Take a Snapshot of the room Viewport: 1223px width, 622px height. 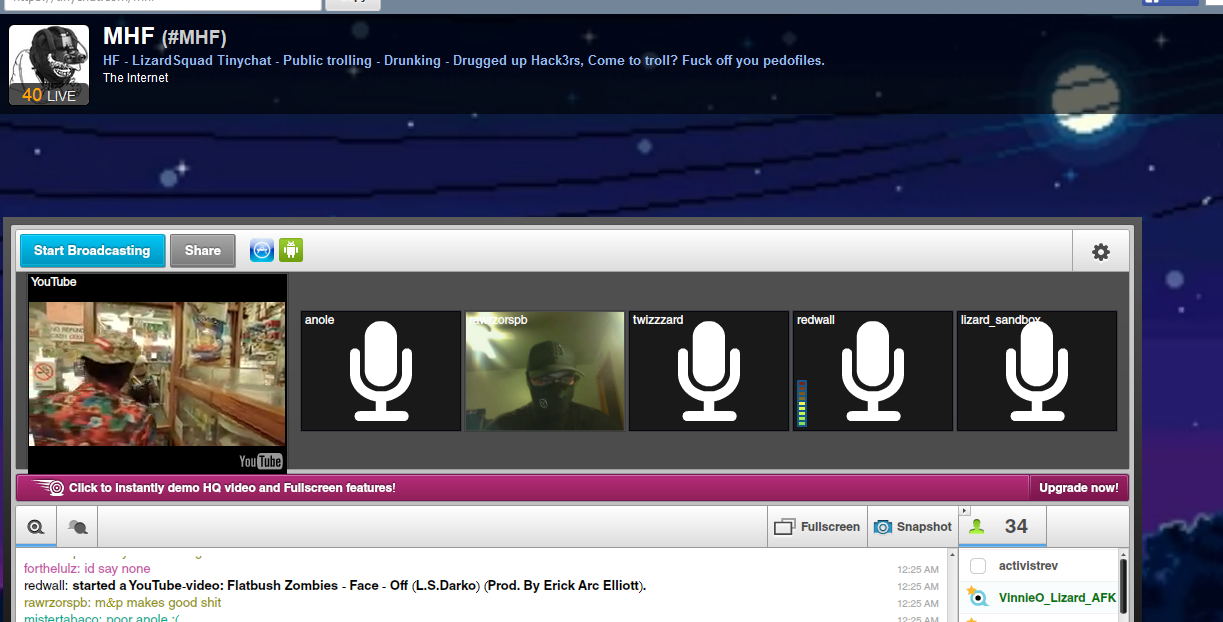[912, 526]
